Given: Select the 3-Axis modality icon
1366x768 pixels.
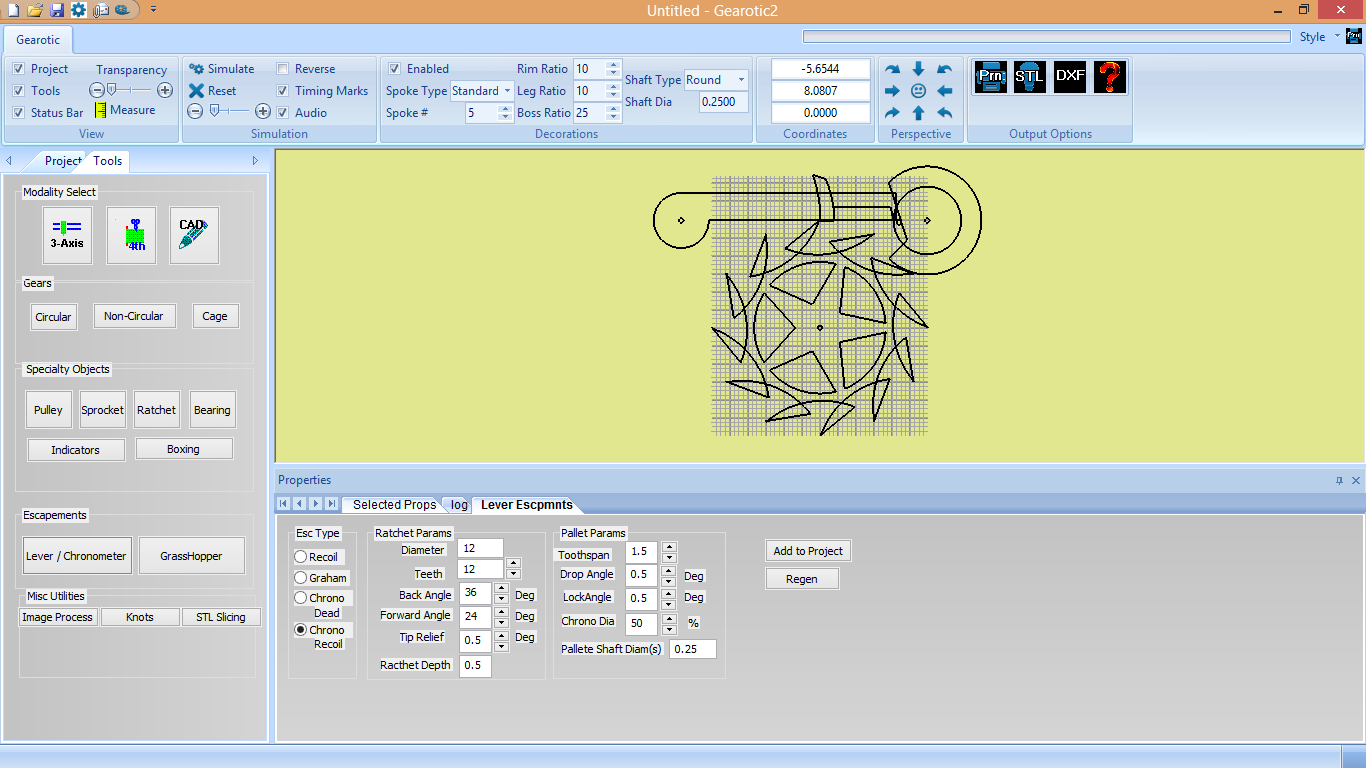Looking at the screenshot, I should (67, 235).
